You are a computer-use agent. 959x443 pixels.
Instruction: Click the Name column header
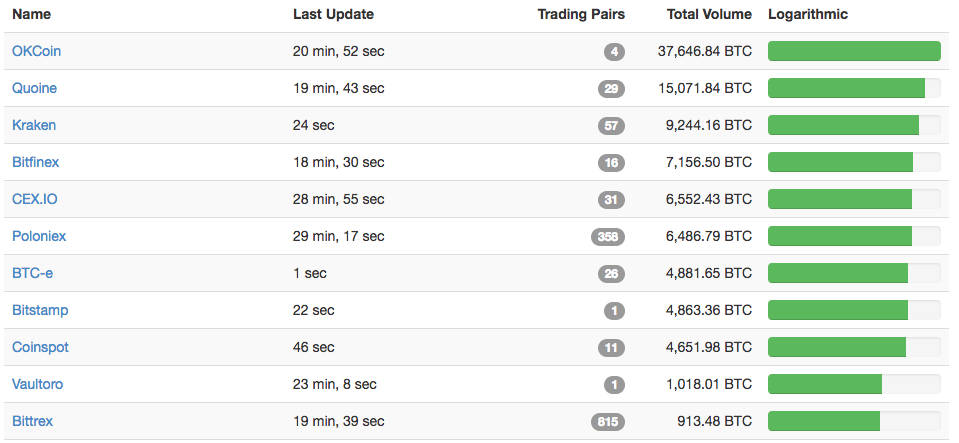(x=32, y=14)
